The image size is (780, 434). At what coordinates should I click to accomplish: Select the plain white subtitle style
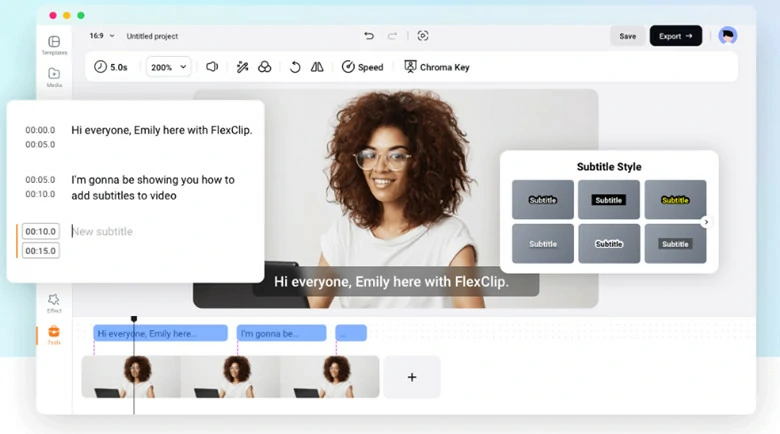click(543, 243)
